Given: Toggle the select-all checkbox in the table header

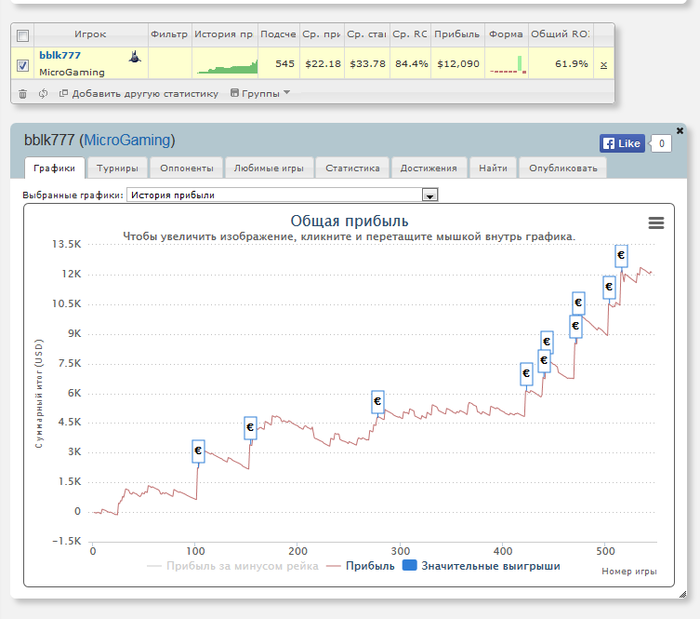Looking at the screenshot, I should (x=23, y=35).
